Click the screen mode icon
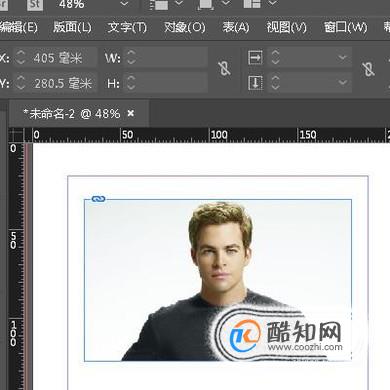Screen dimensions: 390x390 click(205, 4)
